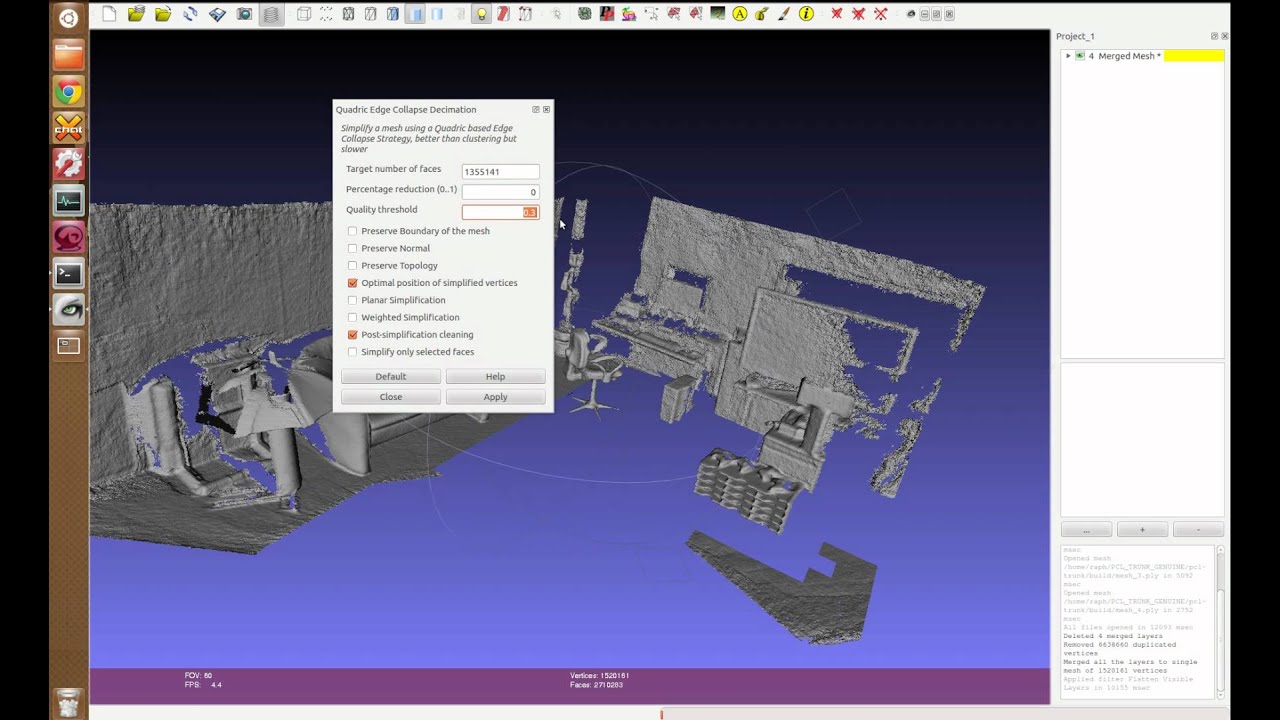Screen dimensions: 1280x720
Task: Import a mesh file
Action: pyautogui.click(x=163, y=14)
